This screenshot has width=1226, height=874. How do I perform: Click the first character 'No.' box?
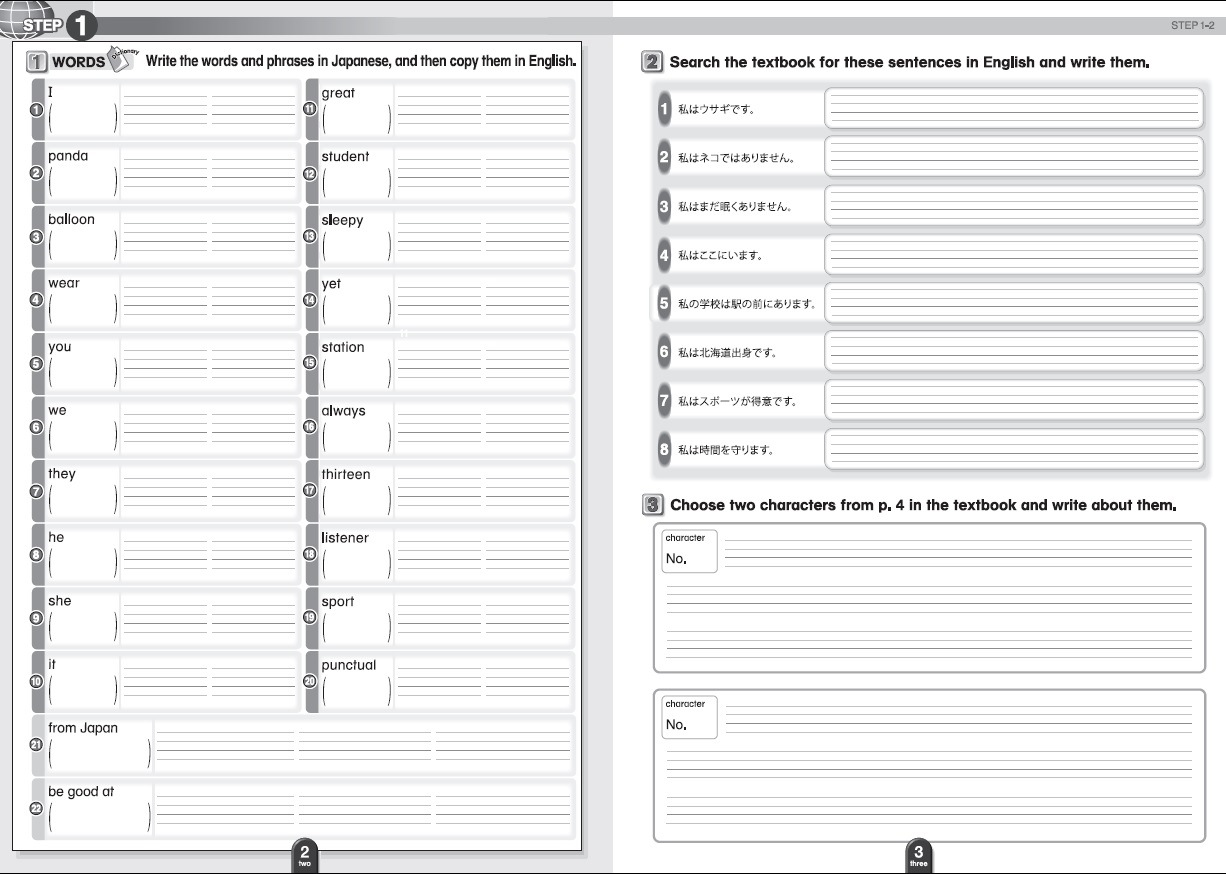point(689,551)
